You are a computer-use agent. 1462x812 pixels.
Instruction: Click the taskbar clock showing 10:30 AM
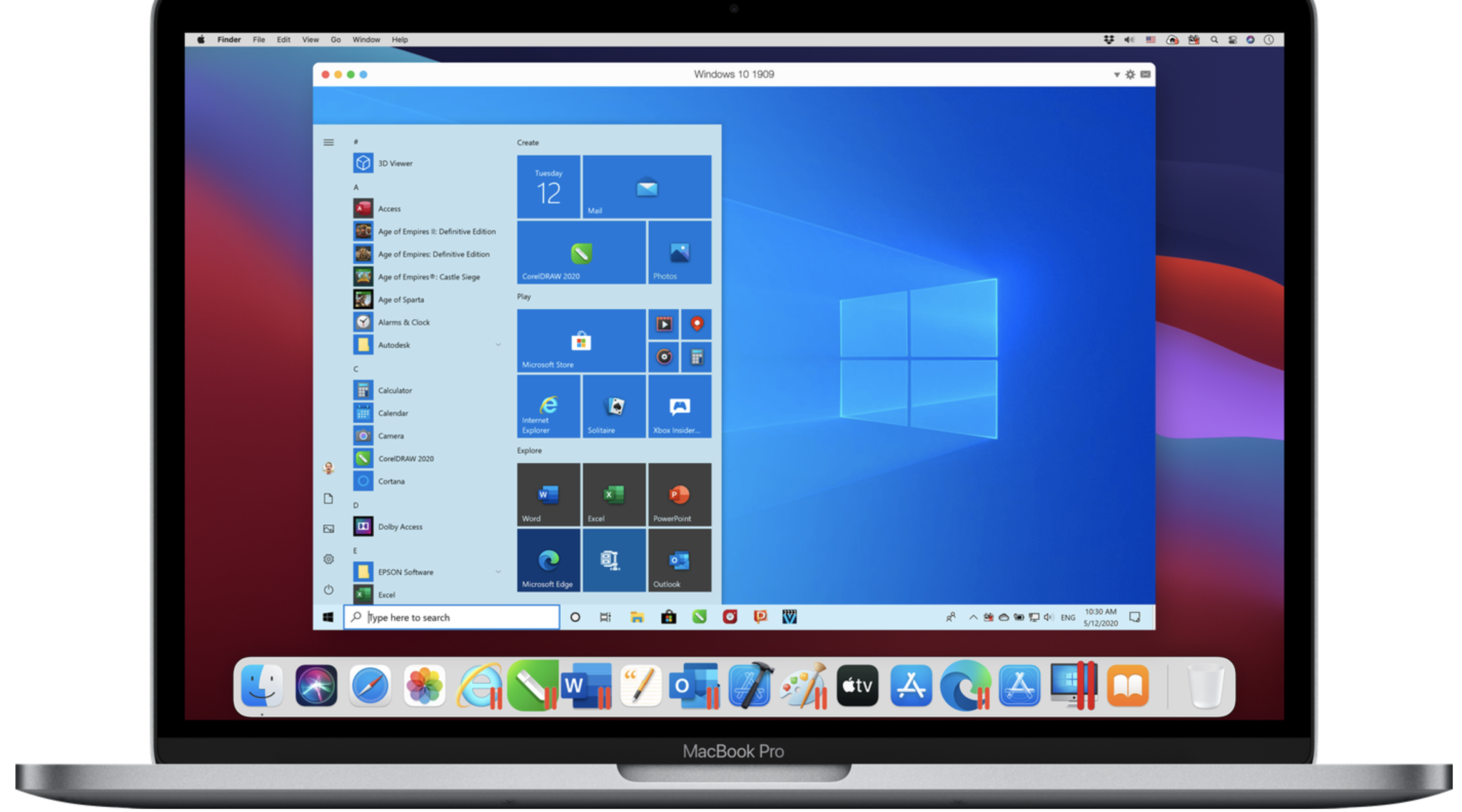1101,617
